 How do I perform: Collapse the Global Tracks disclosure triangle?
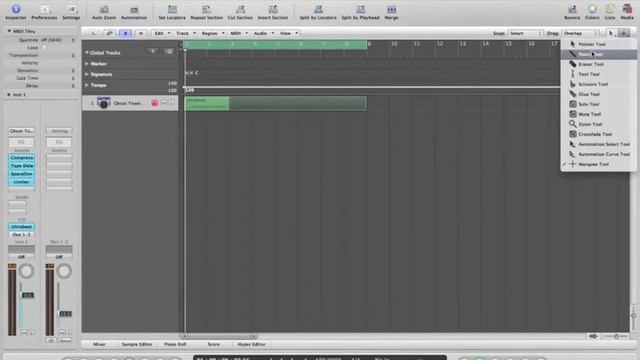click(x=87, y=53)
